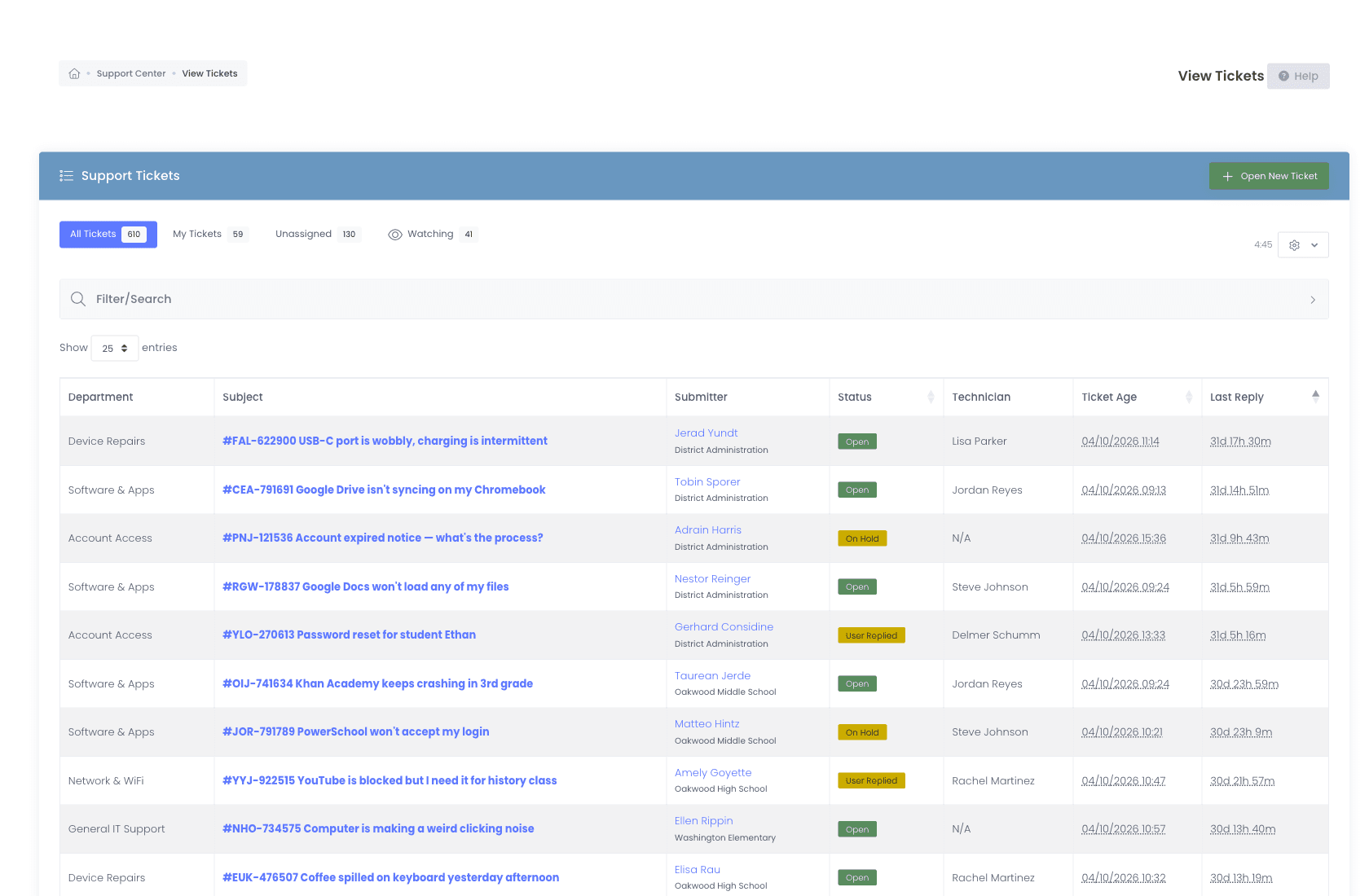Viewport: 1369px width, 896px height.
Task: Click User Replied badge for Amely Goyette
Action: point(871,780)
